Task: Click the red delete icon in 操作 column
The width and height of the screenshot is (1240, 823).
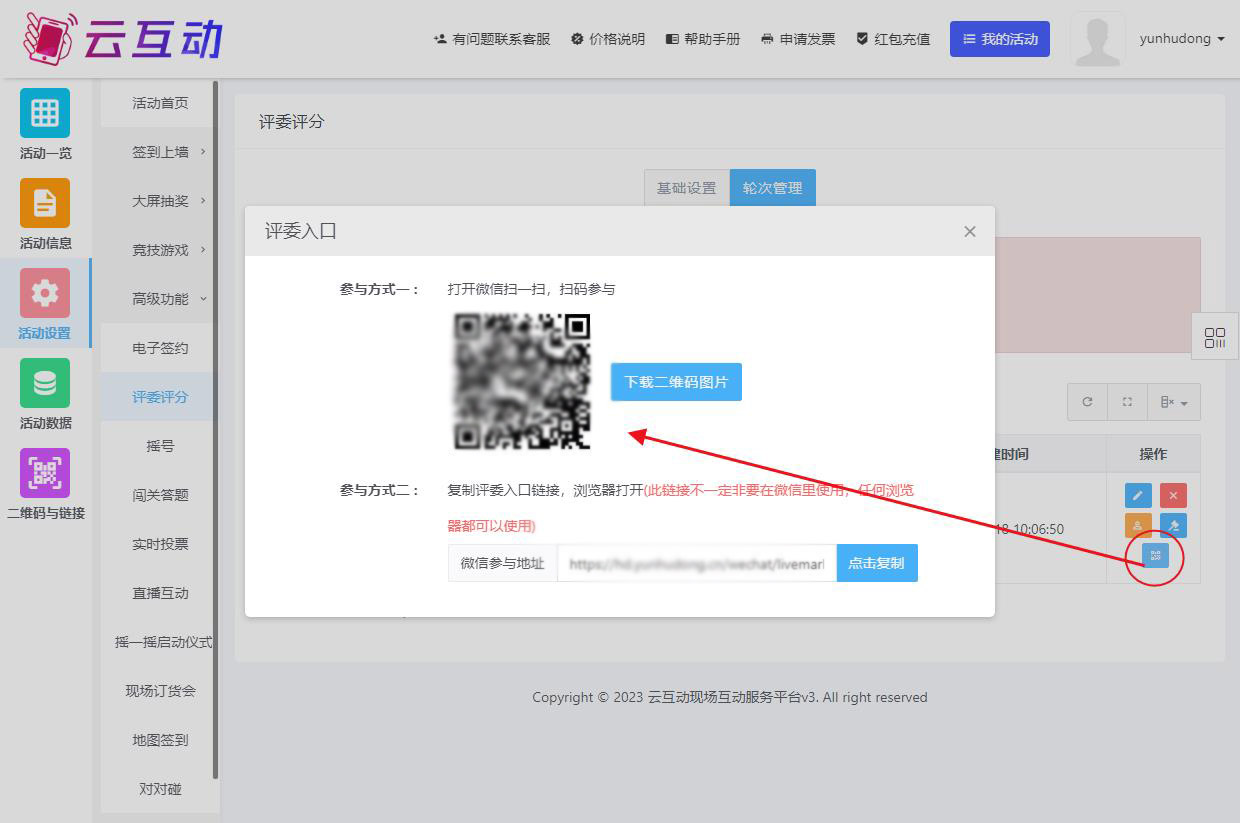Action: click(x=1173, y=496)
